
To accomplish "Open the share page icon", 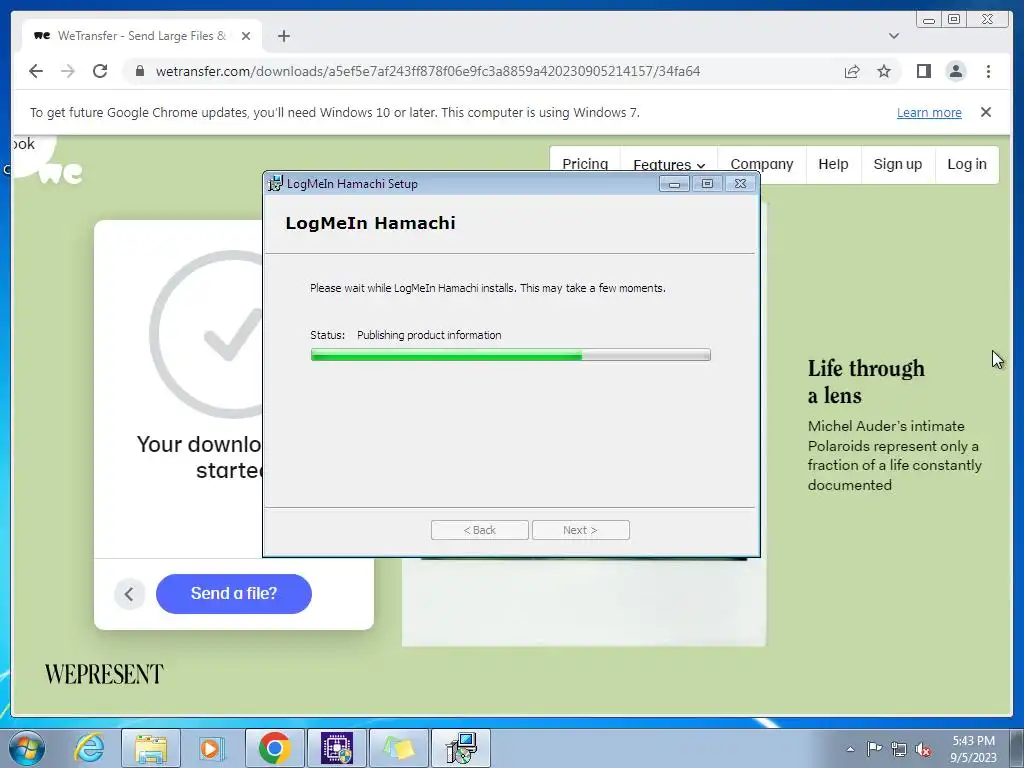I will coord(852,71).
